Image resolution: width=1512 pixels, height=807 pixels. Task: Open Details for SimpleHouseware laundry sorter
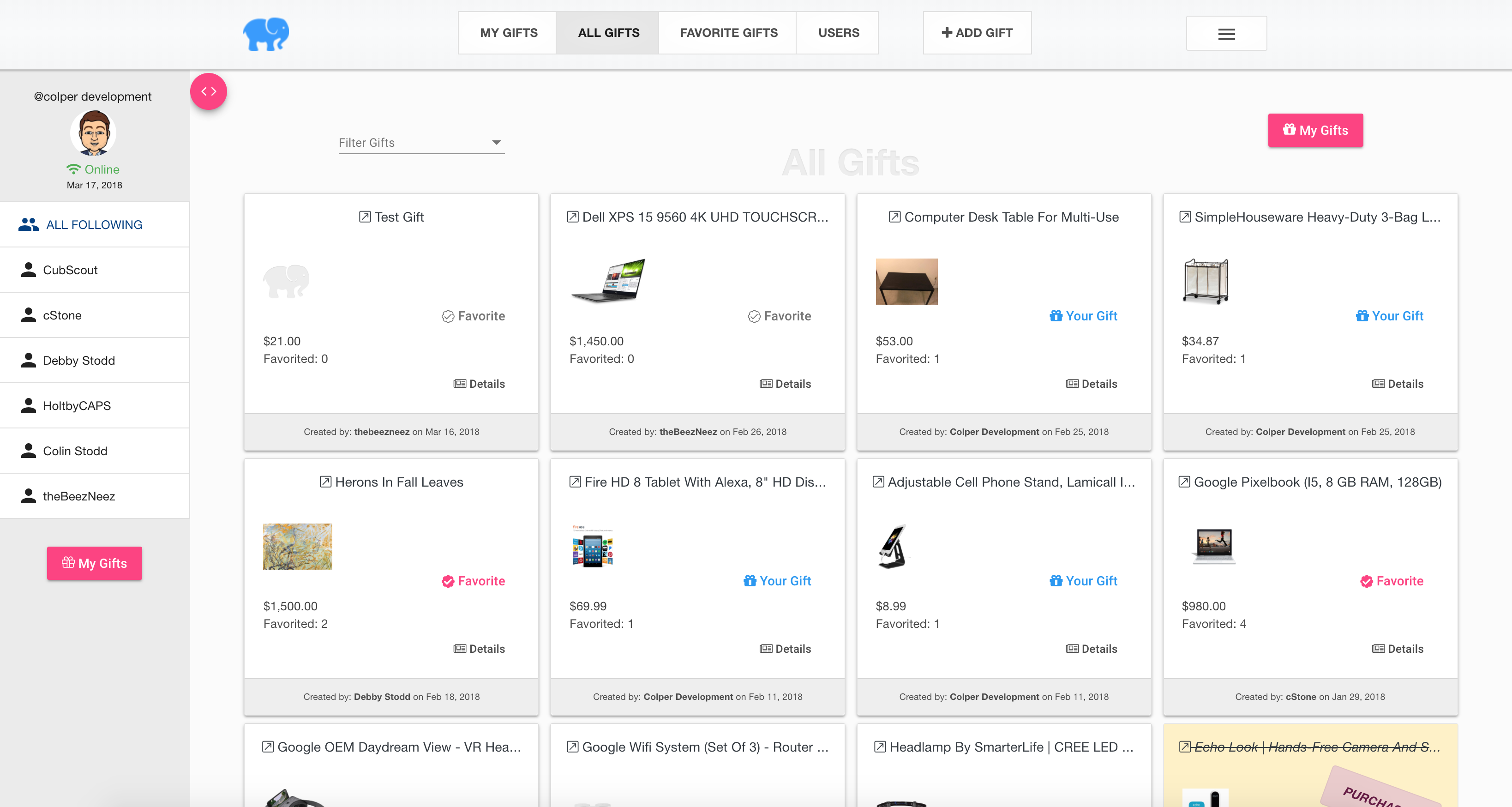click(x=1398, y=384)
